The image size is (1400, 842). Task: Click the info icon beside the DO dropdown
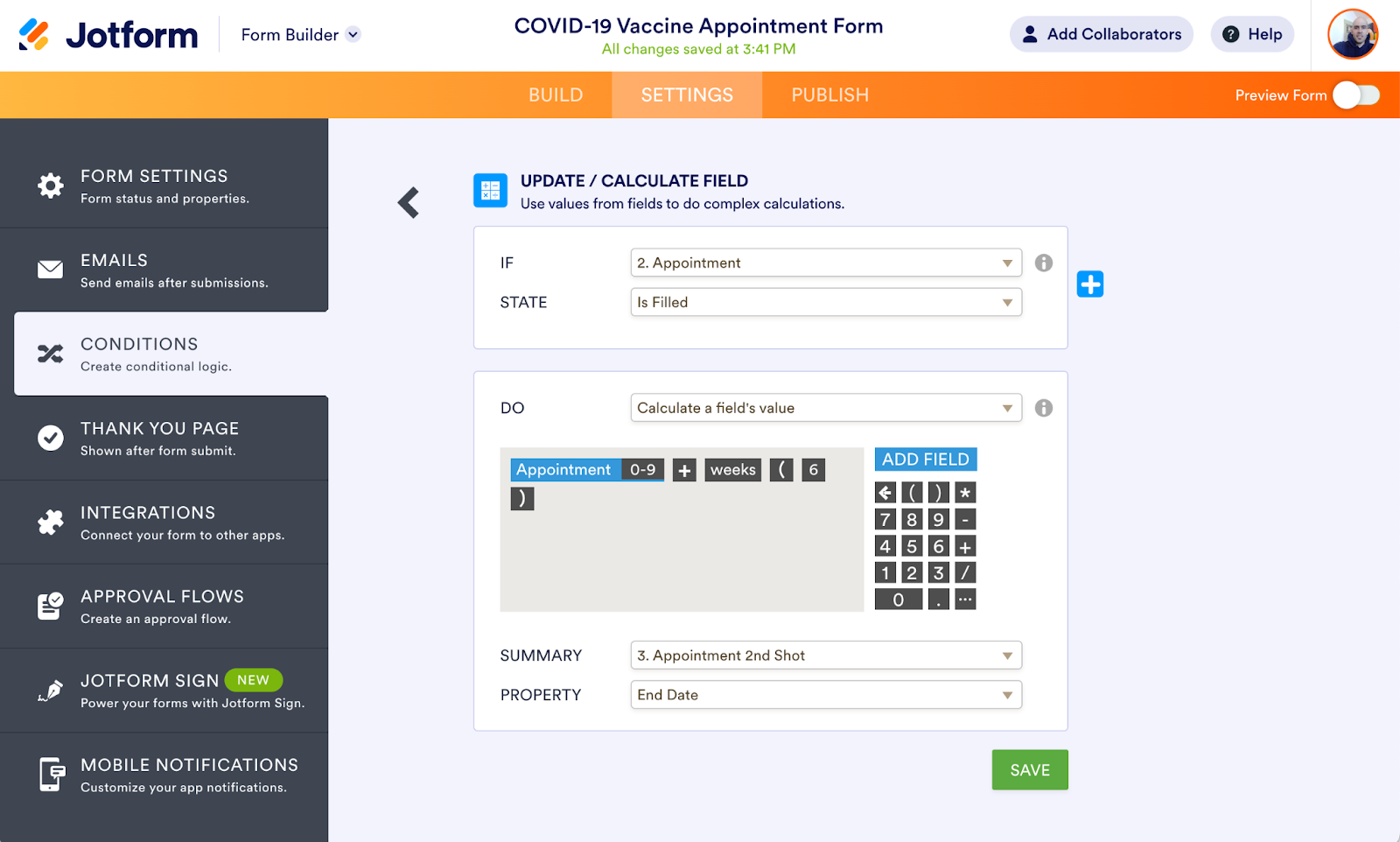coord(1043,409)
